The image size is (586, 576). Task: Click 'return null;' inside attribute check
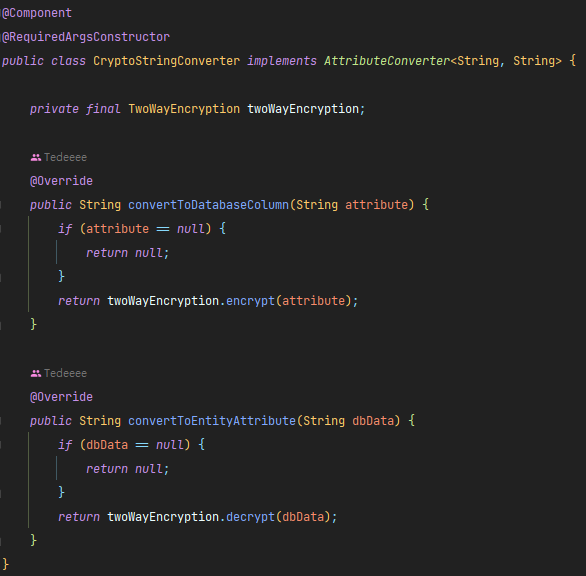click(127, 253)
